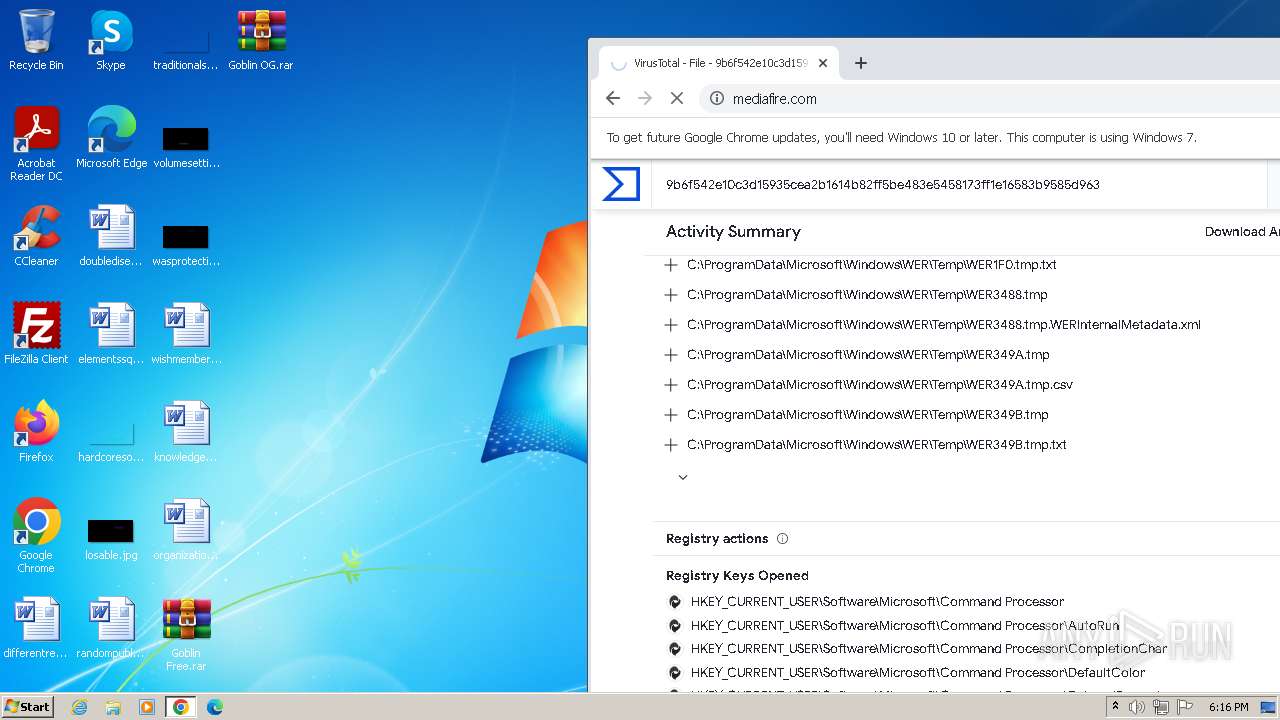
Task: Open the Microsoft Edge desktop shortcut
Action: pyautogui.click(x=111, y=138)
